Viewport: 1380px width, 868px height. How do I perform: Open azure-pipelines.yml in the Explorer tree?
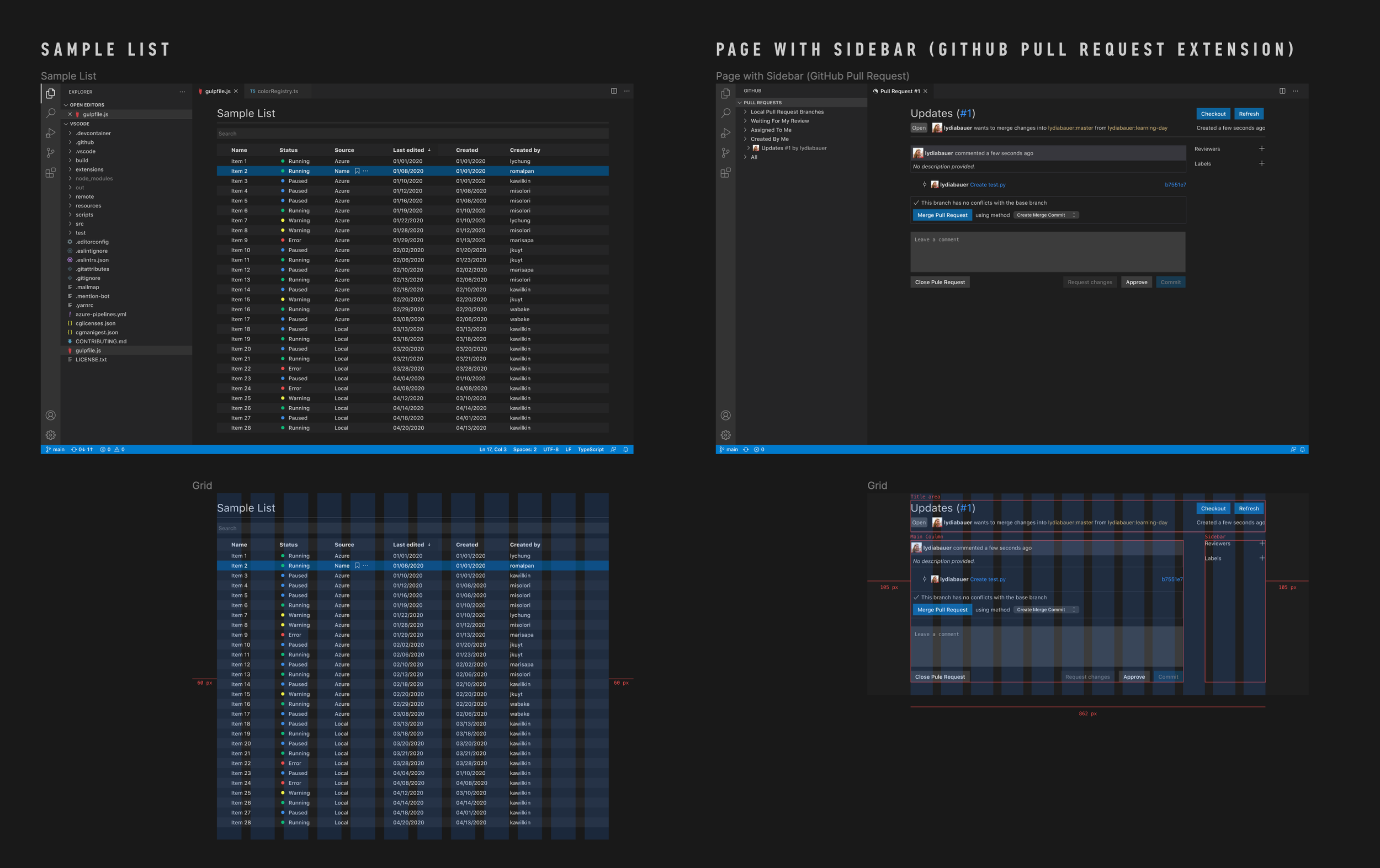point(101,315)
